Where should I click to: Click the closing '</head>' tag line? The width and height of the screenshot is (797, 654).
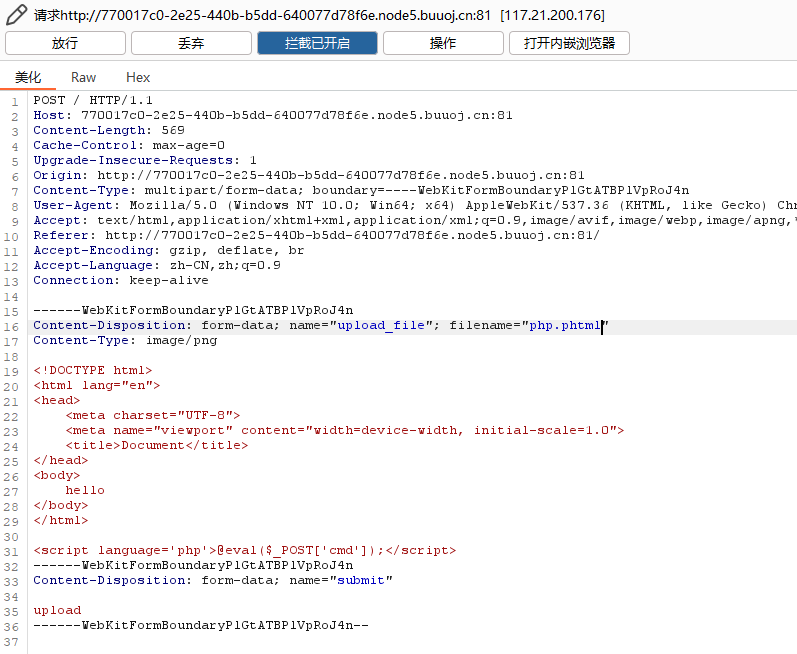61,460
